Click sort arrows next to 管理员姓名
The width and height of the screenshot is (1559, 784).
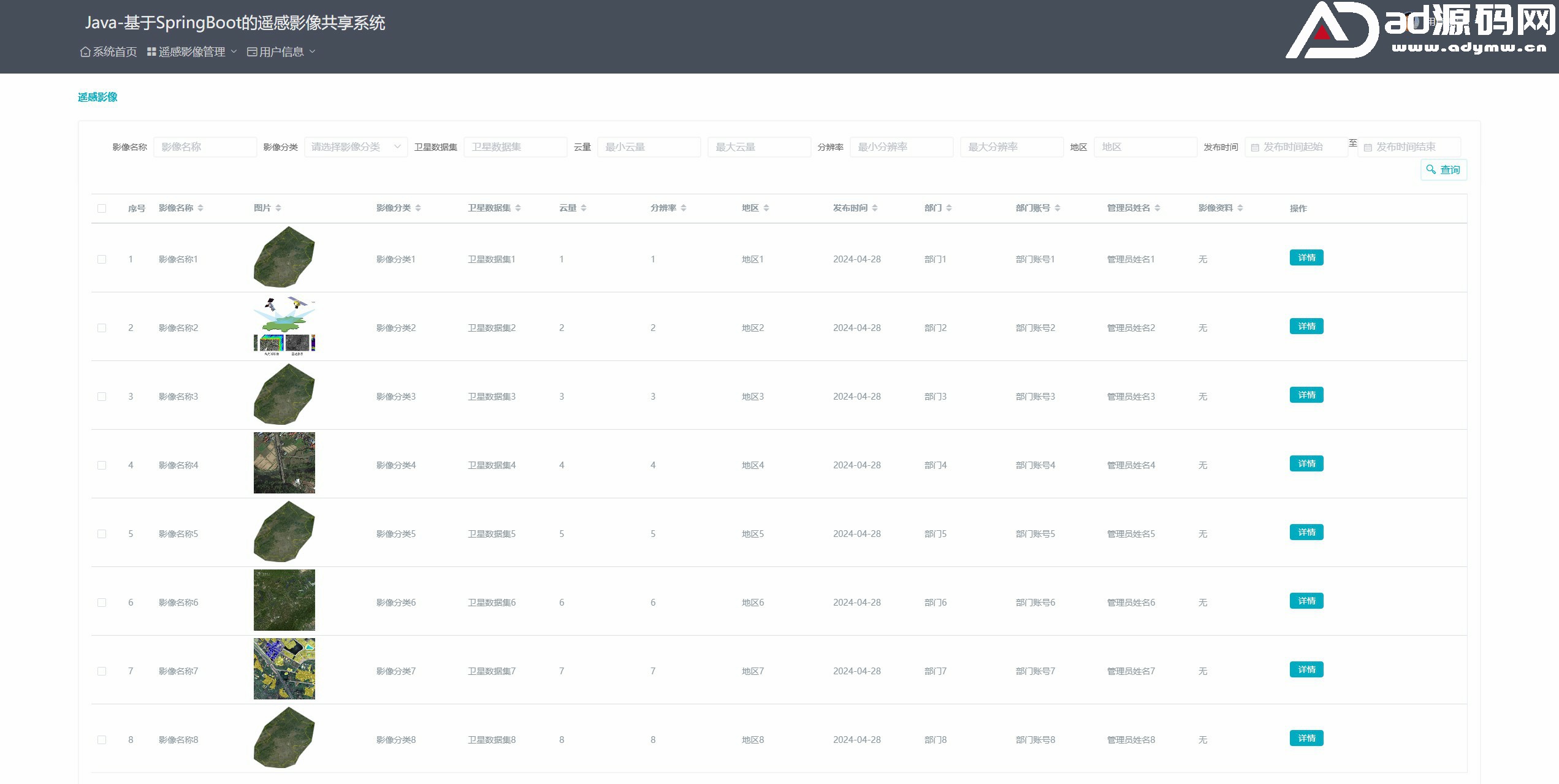point(1157,208)
